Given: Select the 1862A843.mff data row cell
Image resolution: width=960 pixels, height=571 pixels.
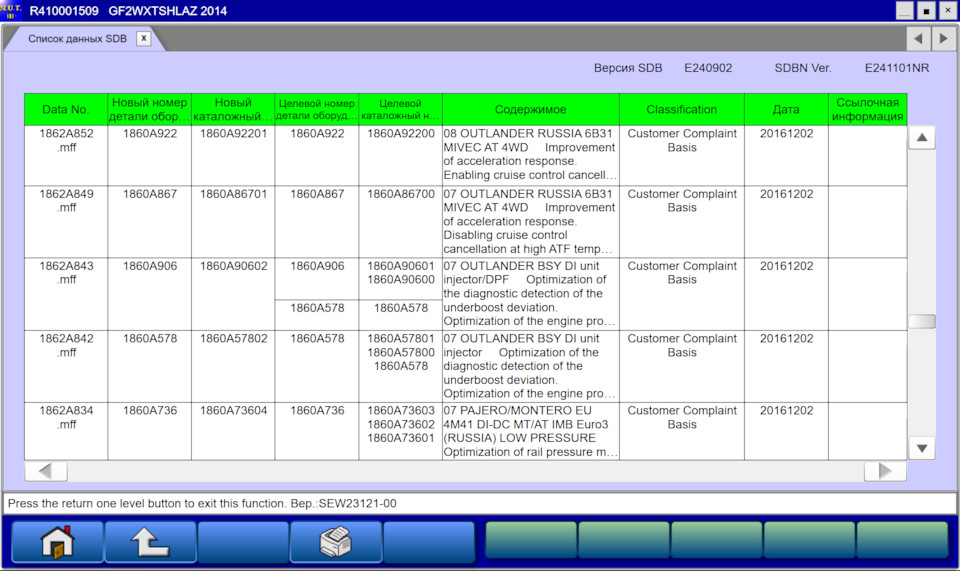Looking at the screenshot, I should [66, 294].
